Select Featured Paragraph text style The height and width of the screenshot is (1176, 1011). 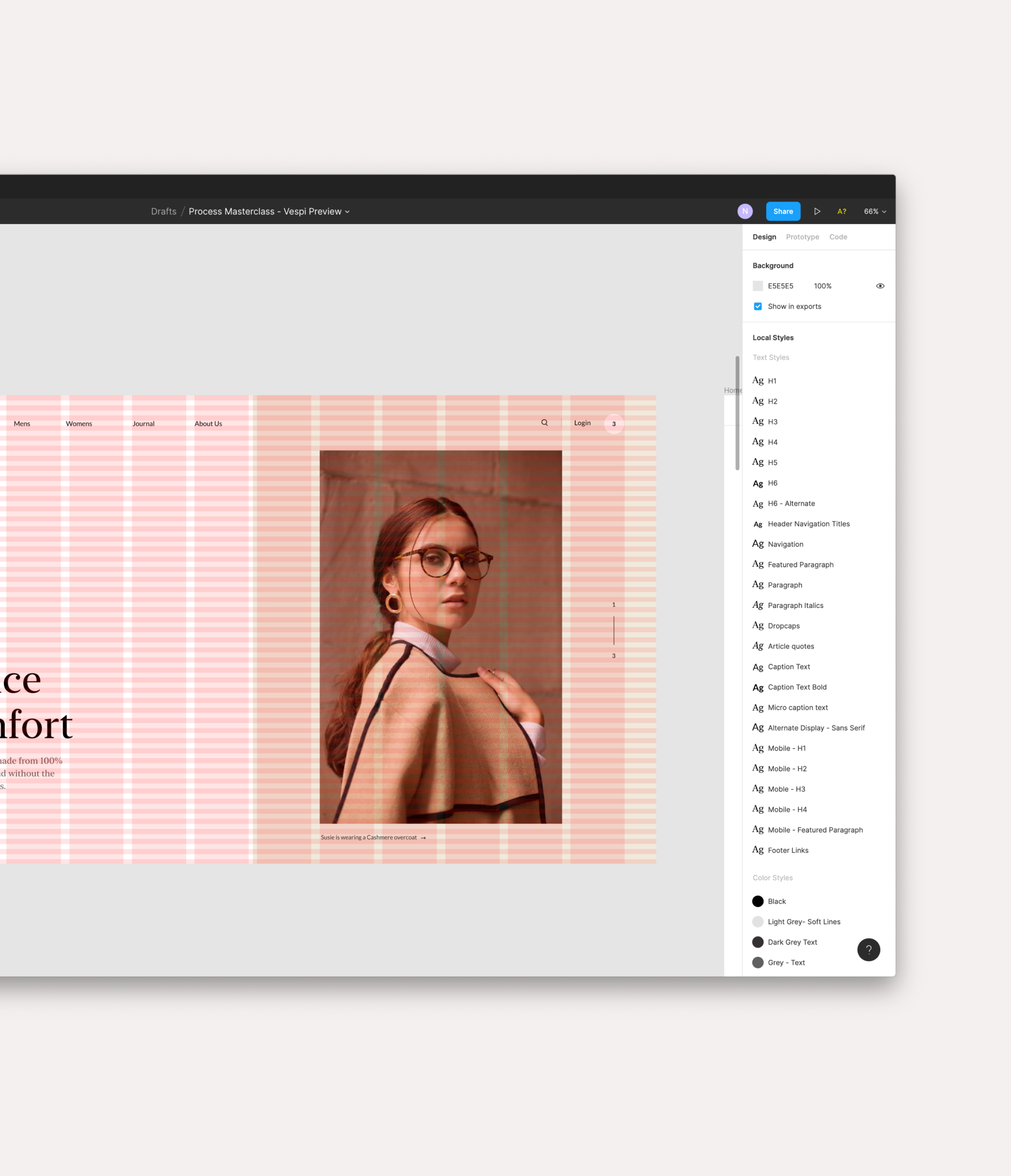[x=818, y=565]
